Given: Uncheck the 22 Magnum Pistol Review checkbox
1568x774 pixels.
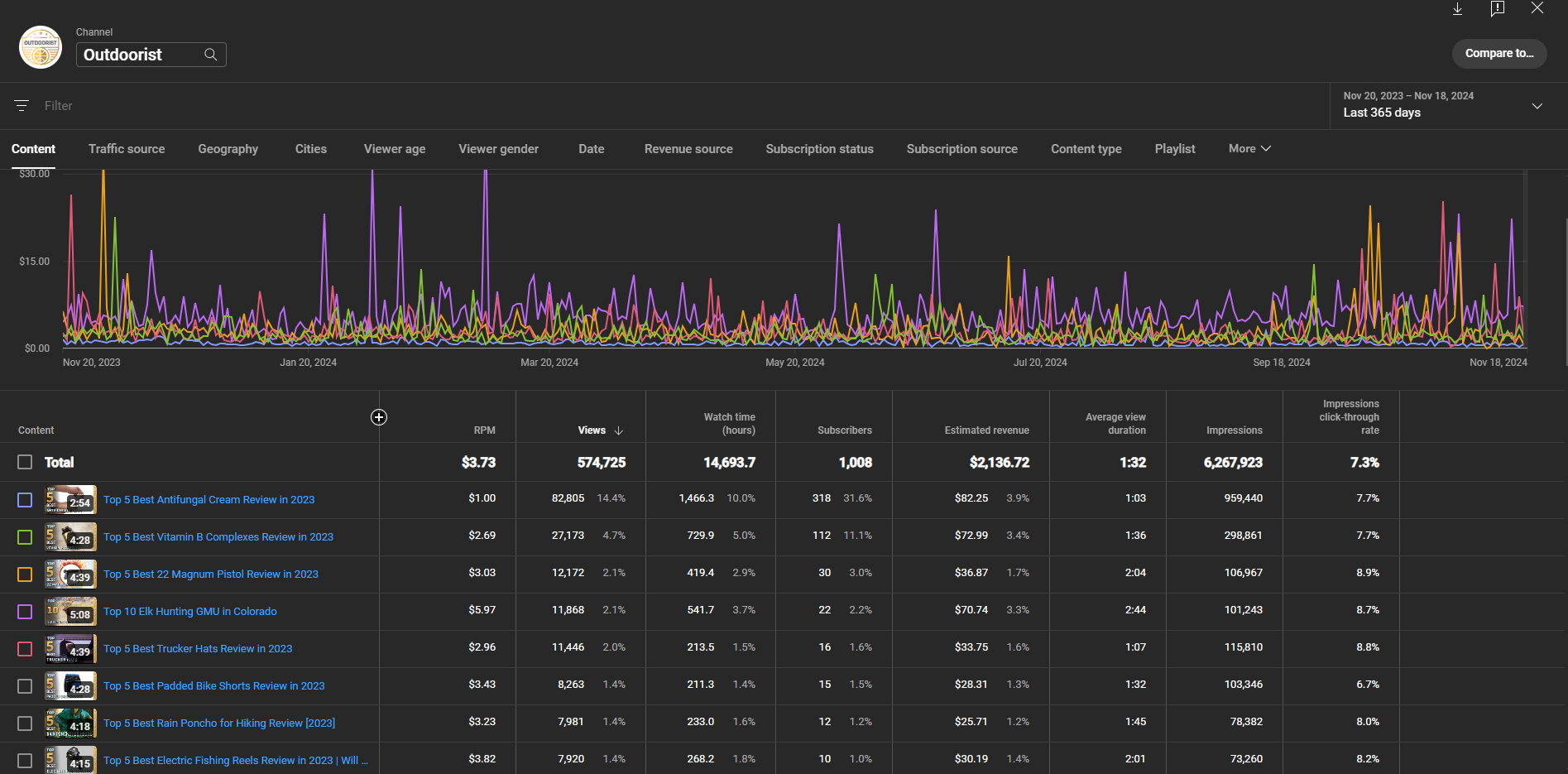Looking at the screenshot, I should [x=25, y=574].
